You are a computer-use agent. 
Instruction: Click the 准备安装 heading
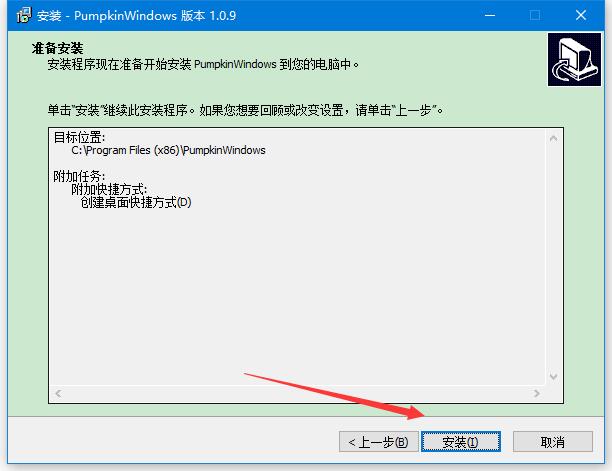coord(57,48)
